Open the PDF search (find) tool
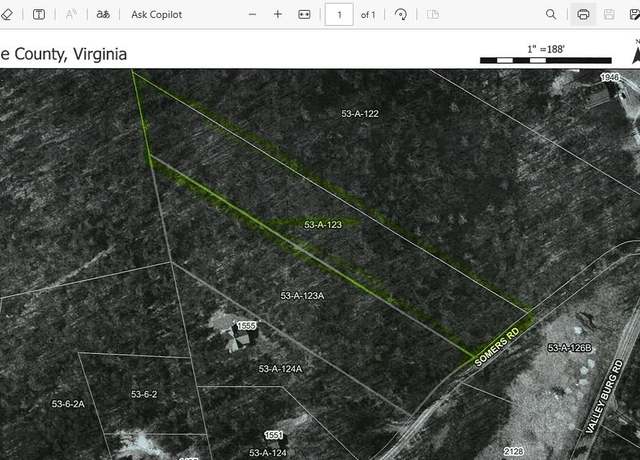 click(551, 15)
